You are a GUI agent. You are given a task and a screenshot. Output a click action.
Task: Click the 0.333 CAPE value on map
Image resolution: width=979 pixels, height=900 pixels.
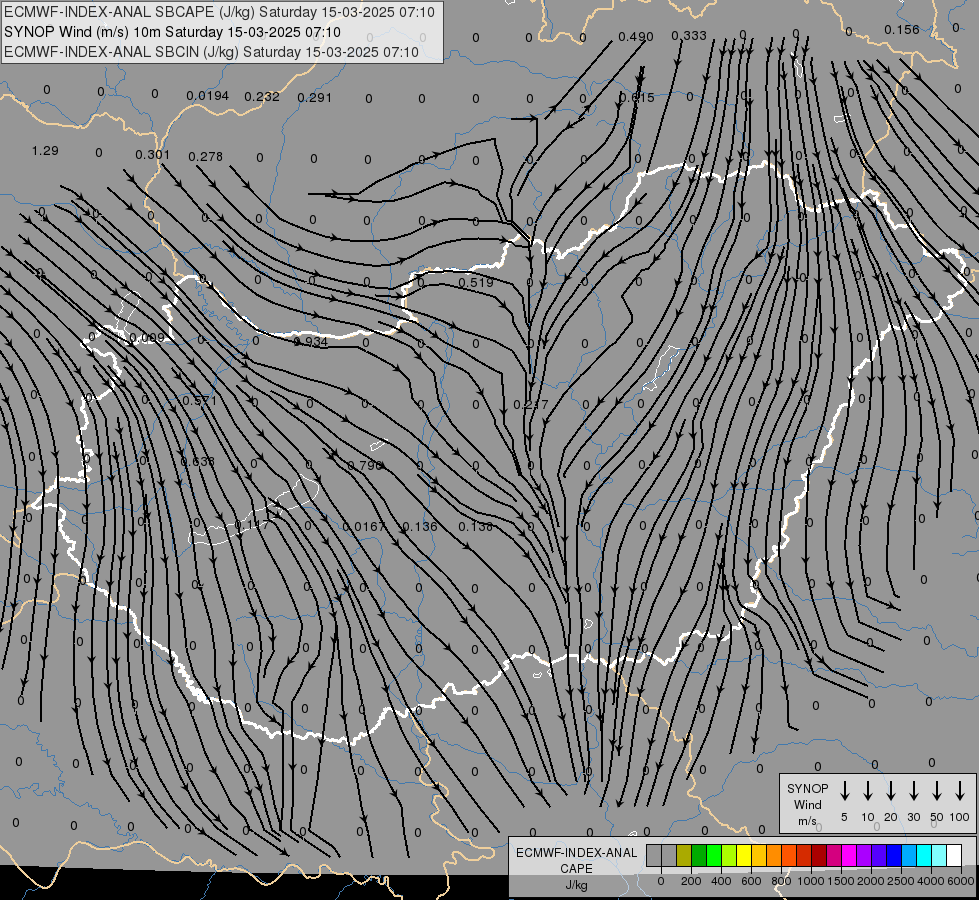[x=689, y=36]
